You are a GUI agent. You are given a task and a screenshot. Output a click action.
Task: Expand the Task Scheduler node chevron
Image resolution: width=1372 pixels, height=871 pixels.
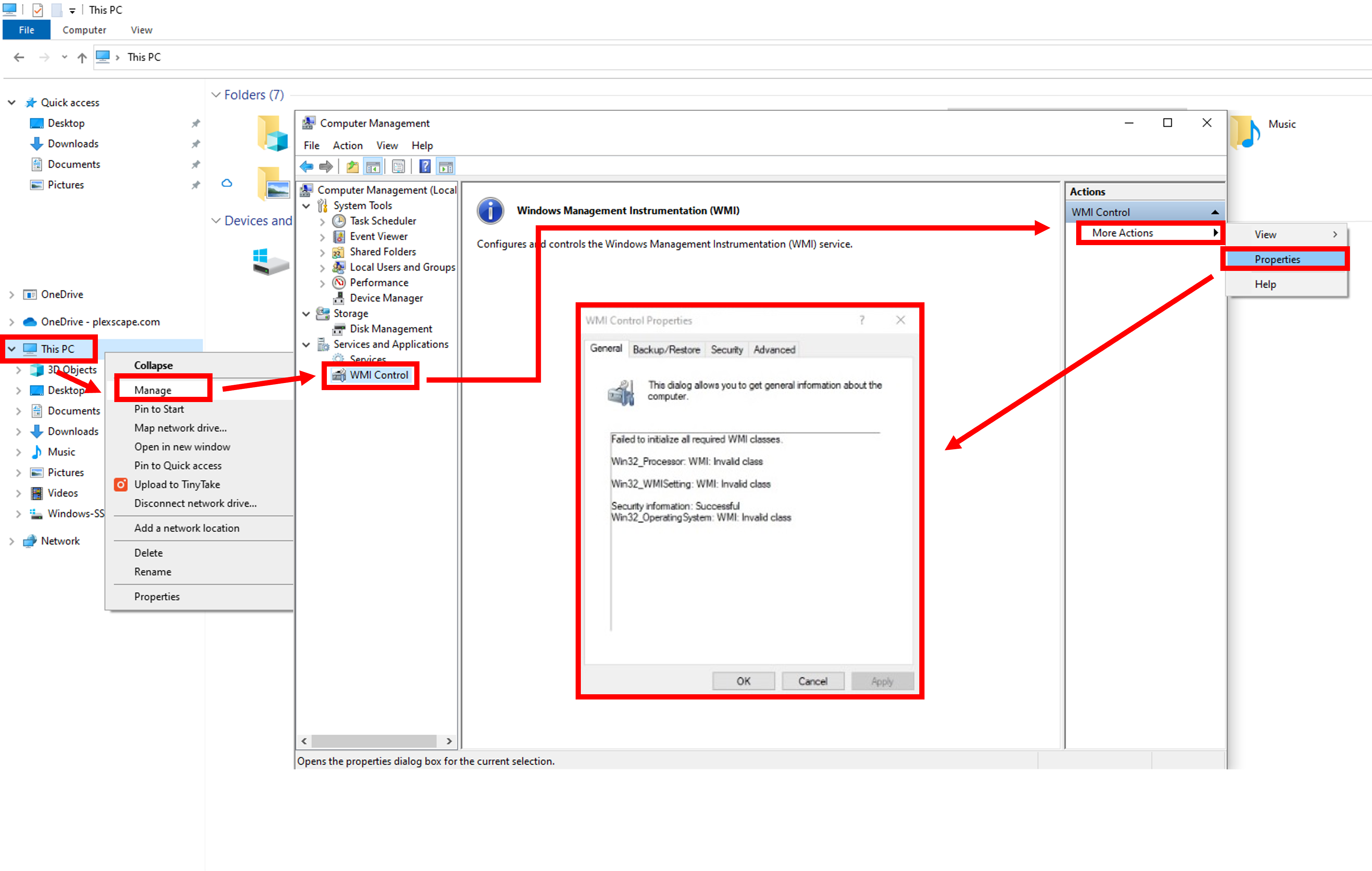322,221
